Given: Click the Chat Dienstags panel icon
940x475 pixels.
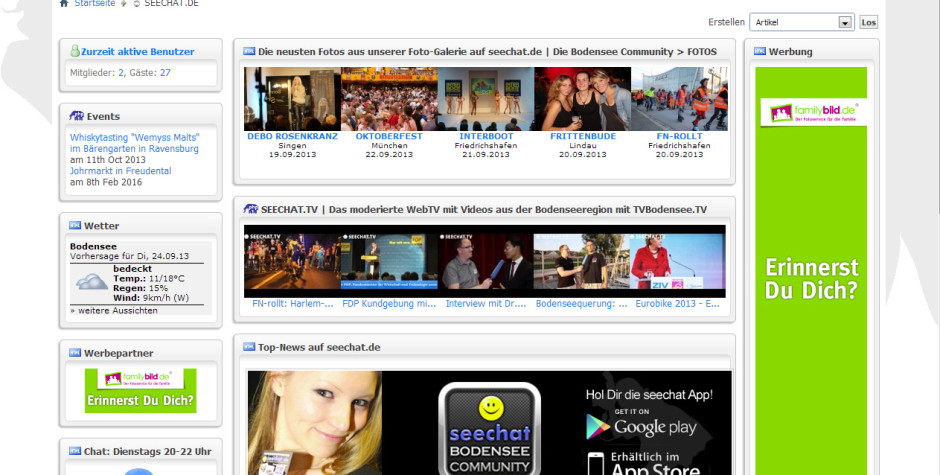Looking at the screenshot, I should (75, 451).
